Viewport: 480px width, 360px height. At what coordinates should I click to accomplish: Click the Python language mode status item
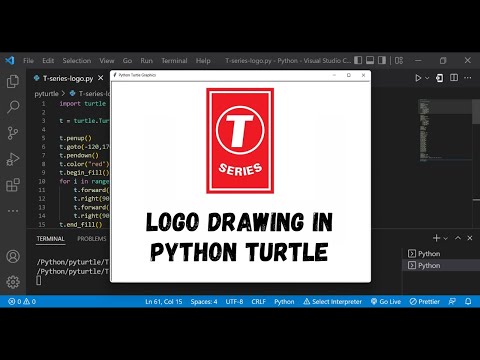point(284,302)
